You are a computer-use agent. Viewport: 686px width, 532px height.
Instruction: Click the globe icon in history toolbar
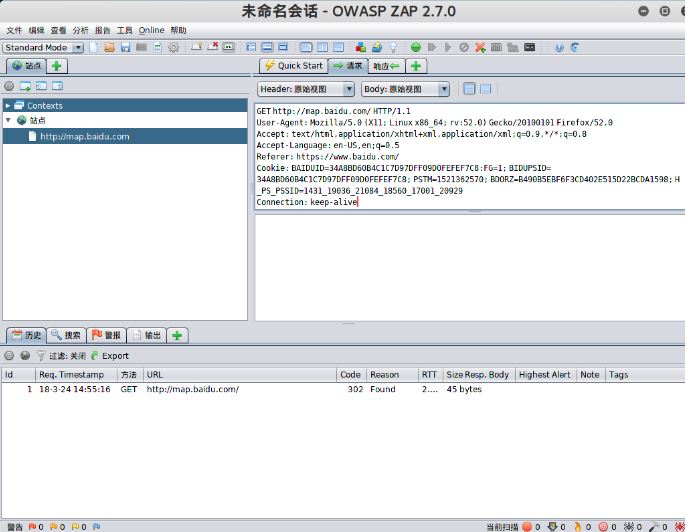coord(25,356)
